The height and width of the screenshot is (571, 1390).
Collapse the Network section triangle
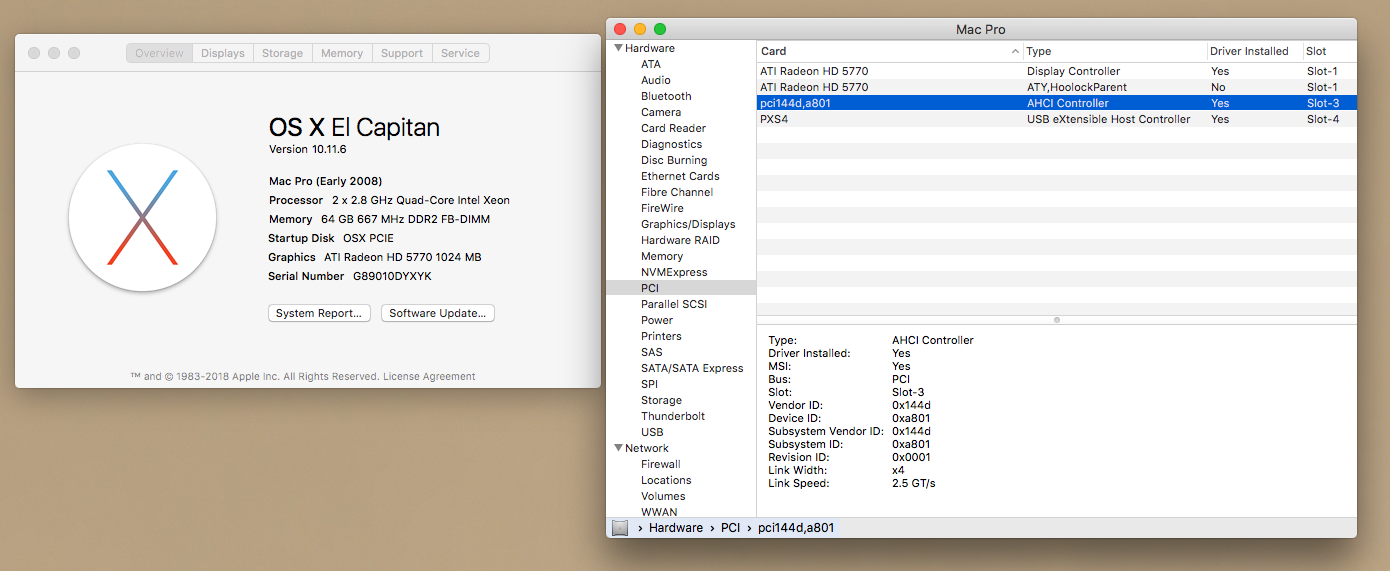pyautogui.click(x=618, y=448)
